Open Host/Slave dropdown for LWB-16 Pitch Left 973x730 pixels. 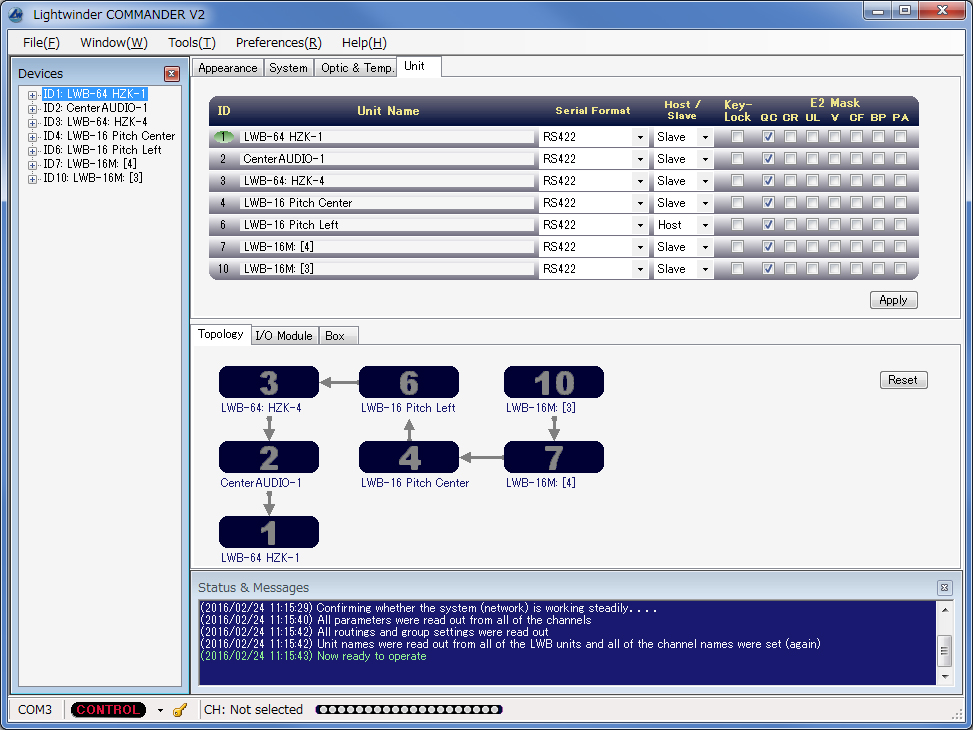[x=705, y=225]
